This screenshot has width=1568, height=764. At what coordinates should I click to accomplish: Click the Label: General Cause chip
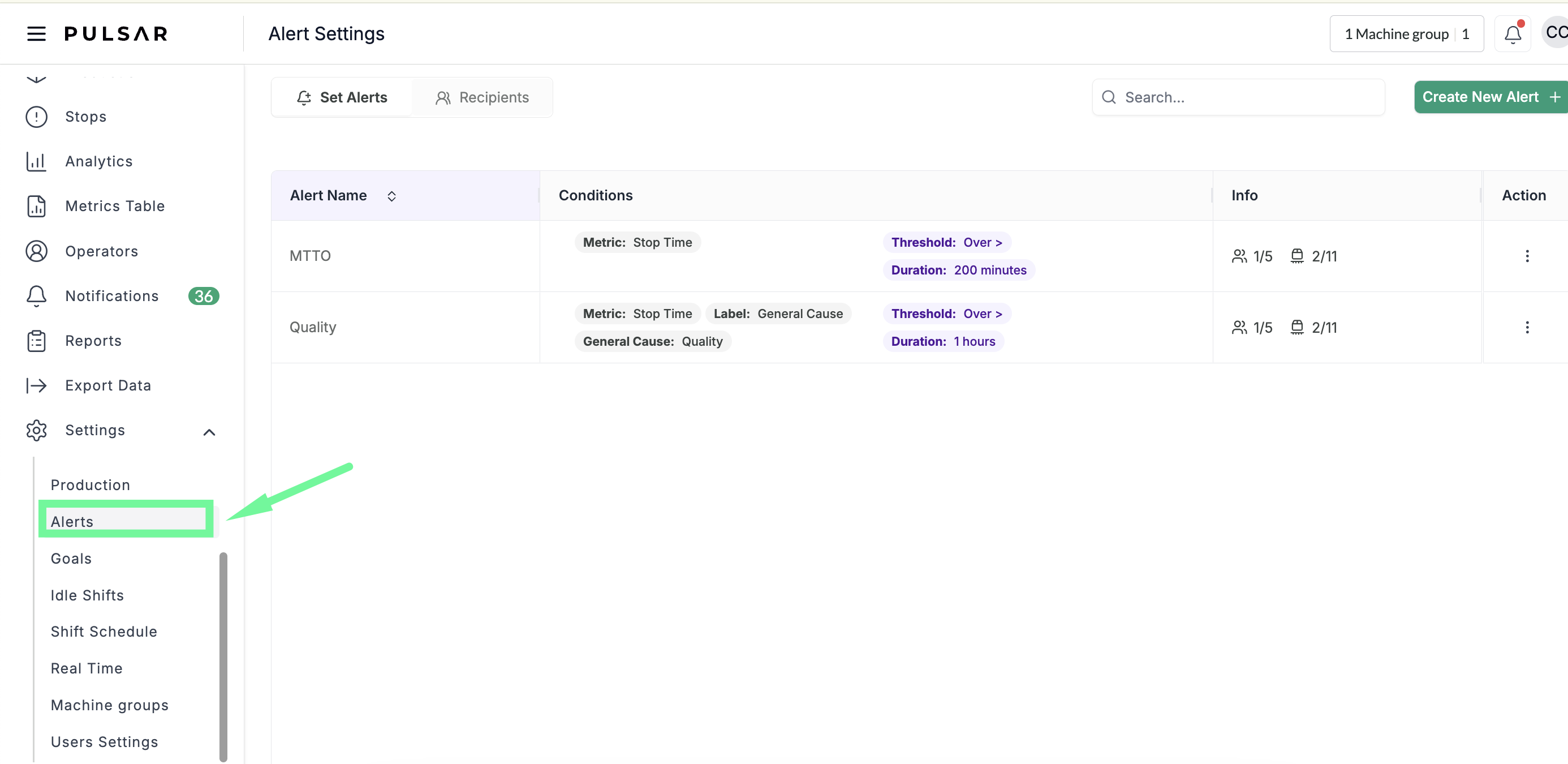tap(778, 314)
